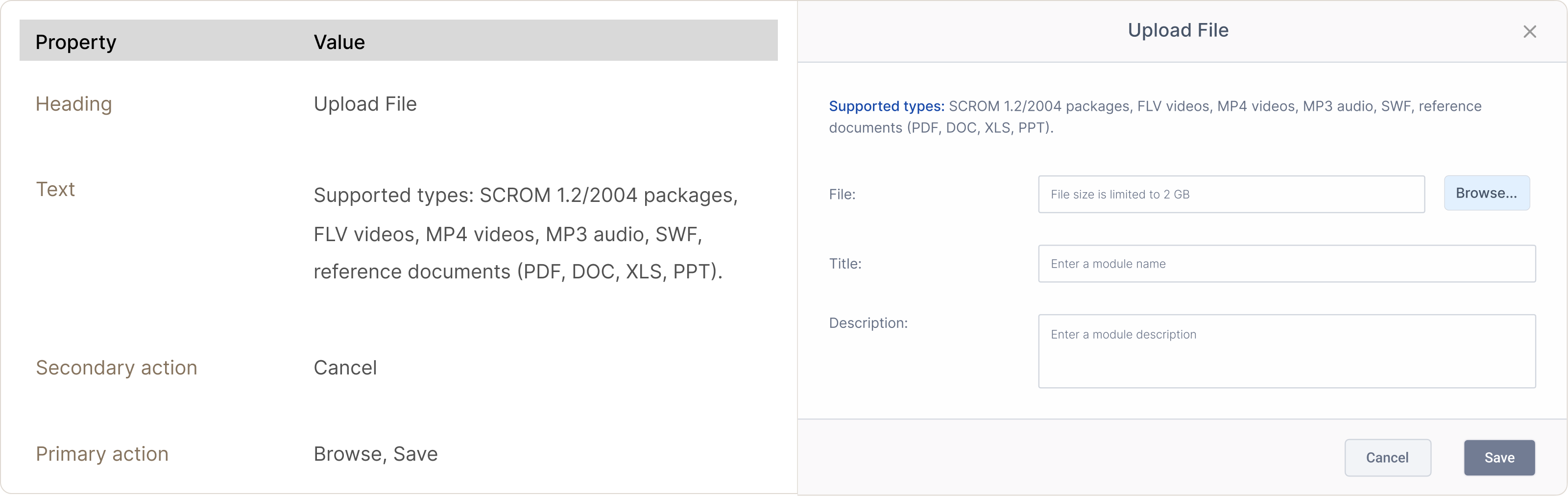Focus the File size limited field
The image size is (1568, 496).
[1231, 195]
